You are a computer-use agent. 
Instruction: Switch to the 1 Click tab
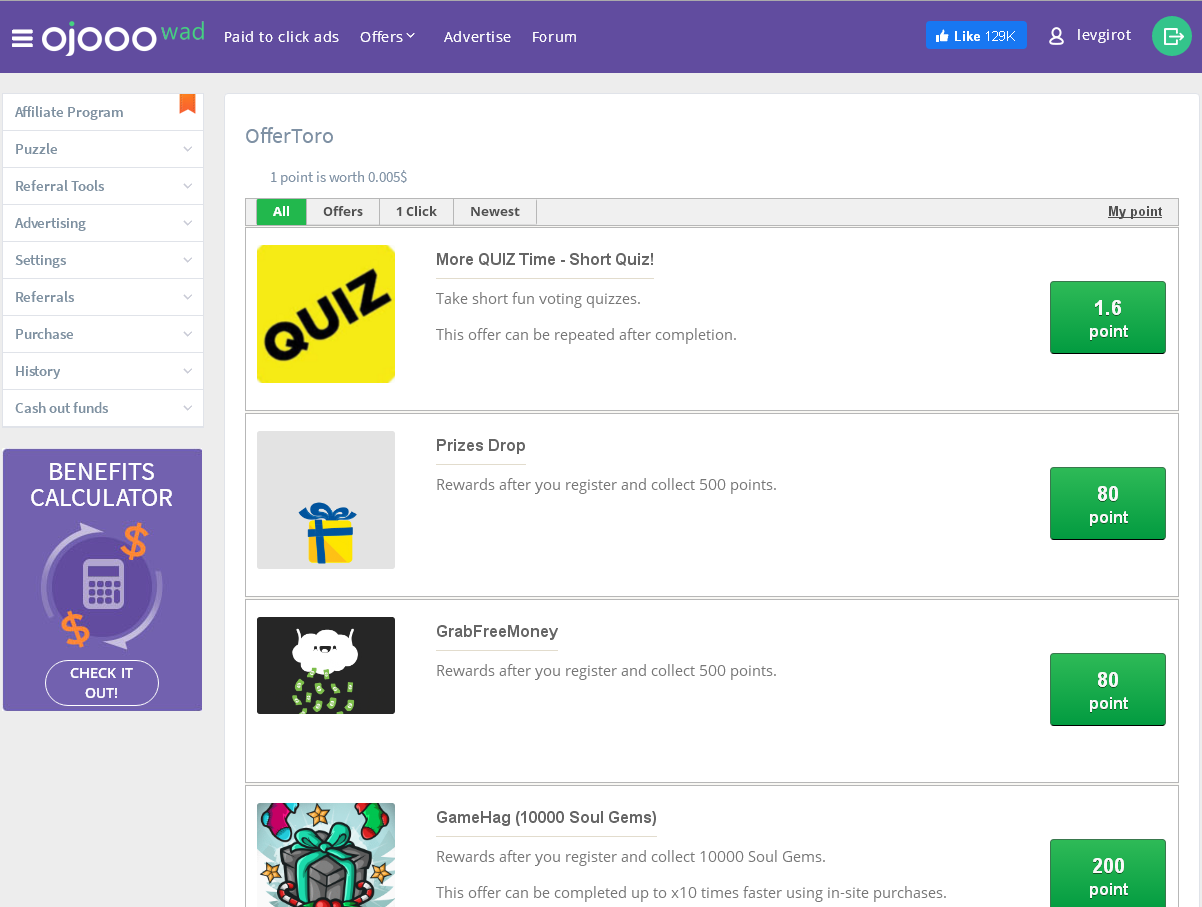pyautogui.click(x=416, y=212)
